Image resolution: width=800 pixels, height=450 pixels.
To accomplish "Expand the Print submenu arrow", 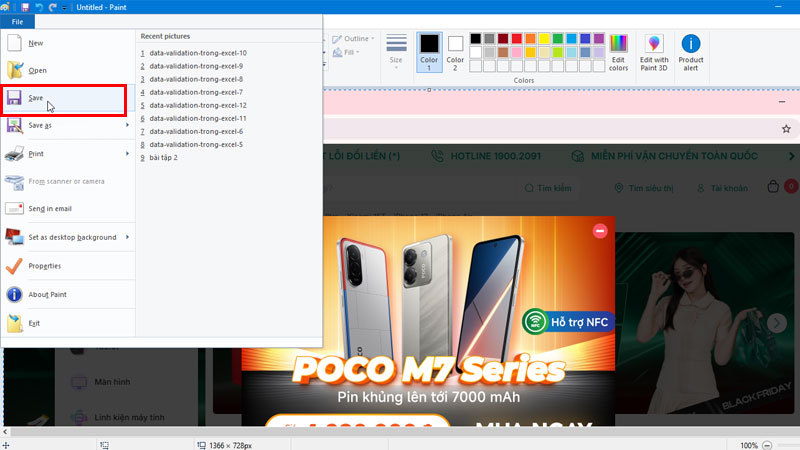I will tap(127, 154).
